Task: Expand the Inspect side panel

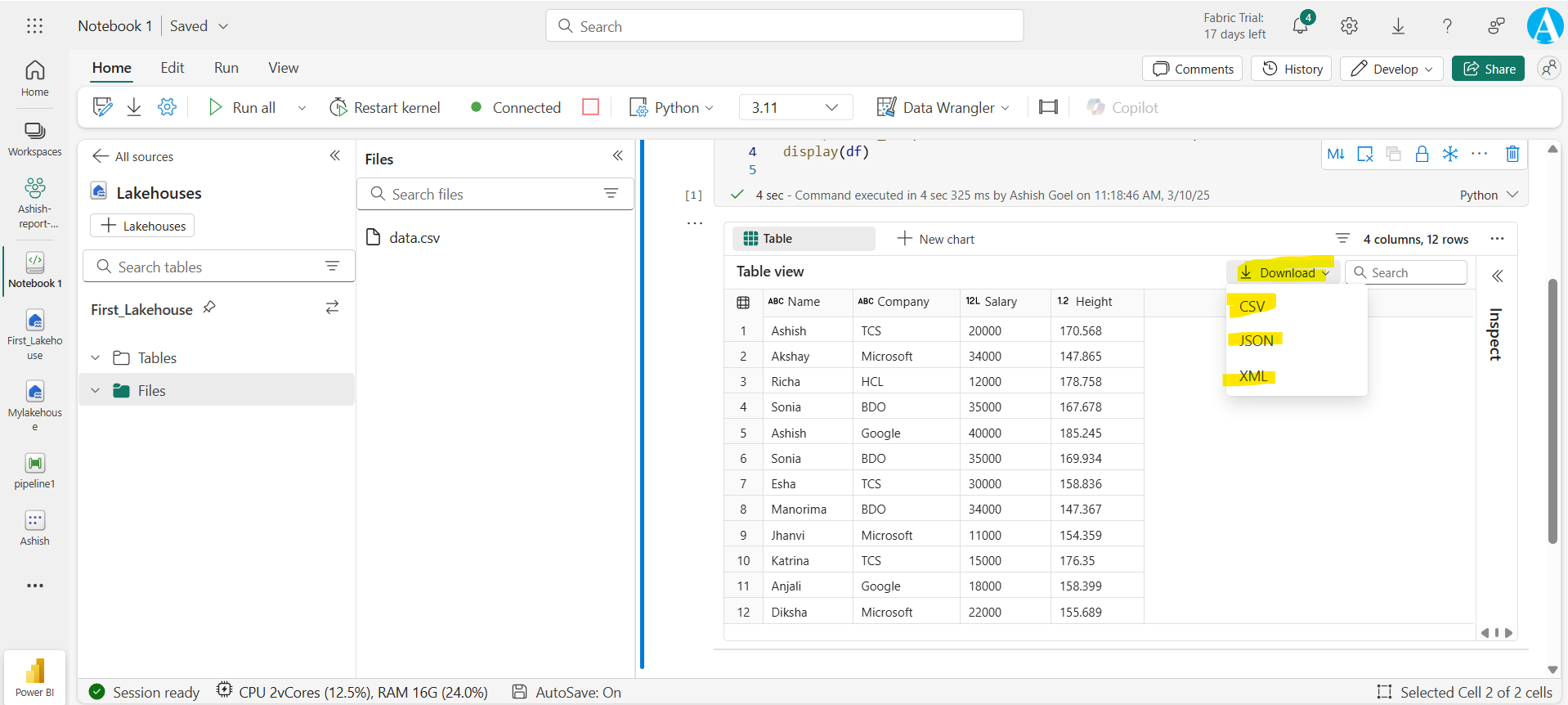Action: point(1497,276)
